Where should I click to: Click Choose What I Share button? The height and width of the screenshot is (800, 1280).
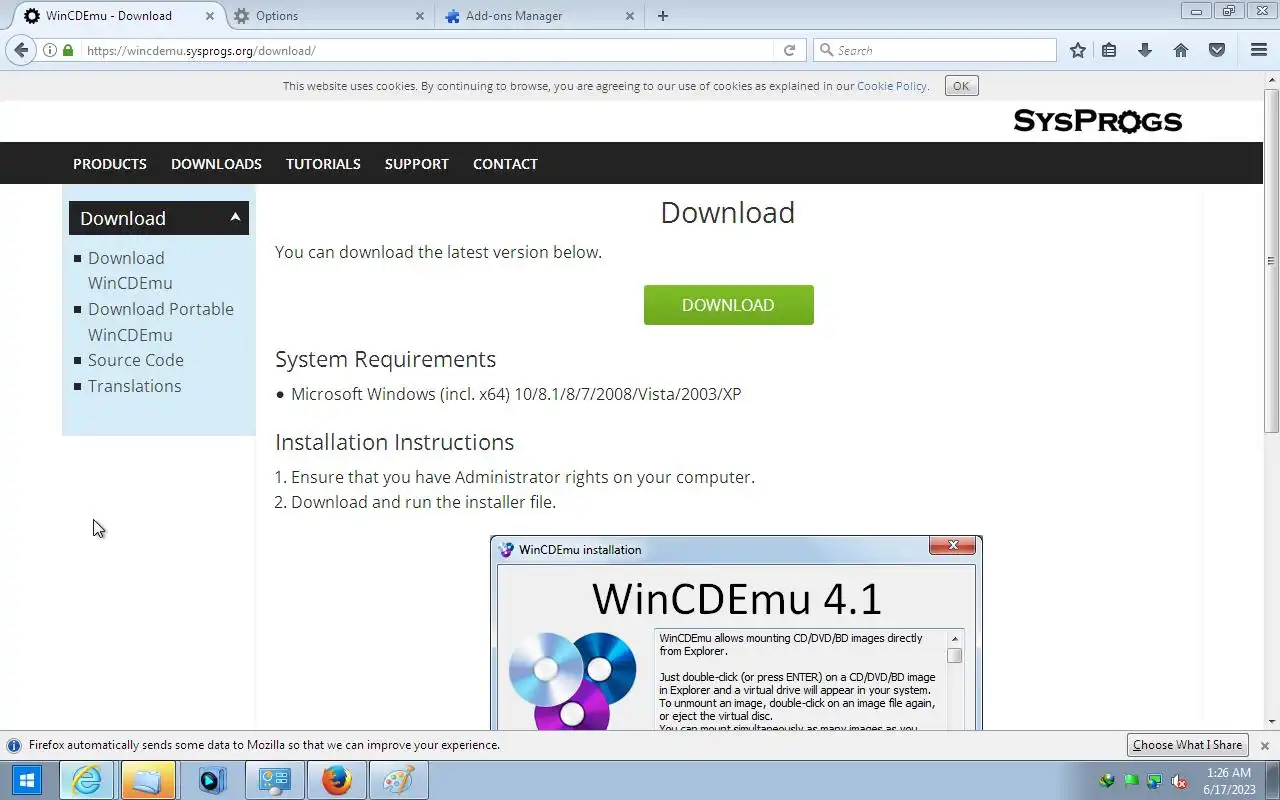1188,745
